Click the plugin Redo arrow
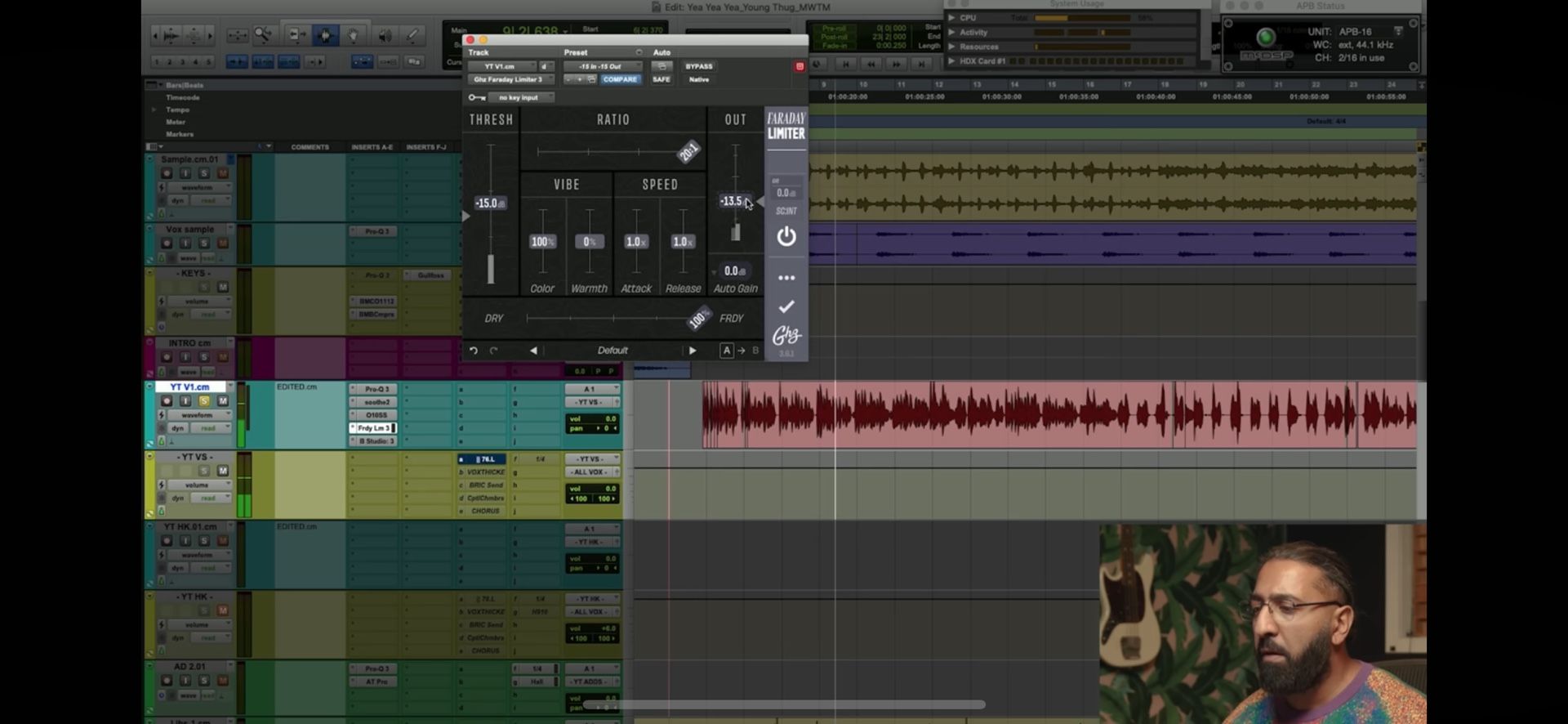This screenshot has height=724, width=1568. [493, 351]
